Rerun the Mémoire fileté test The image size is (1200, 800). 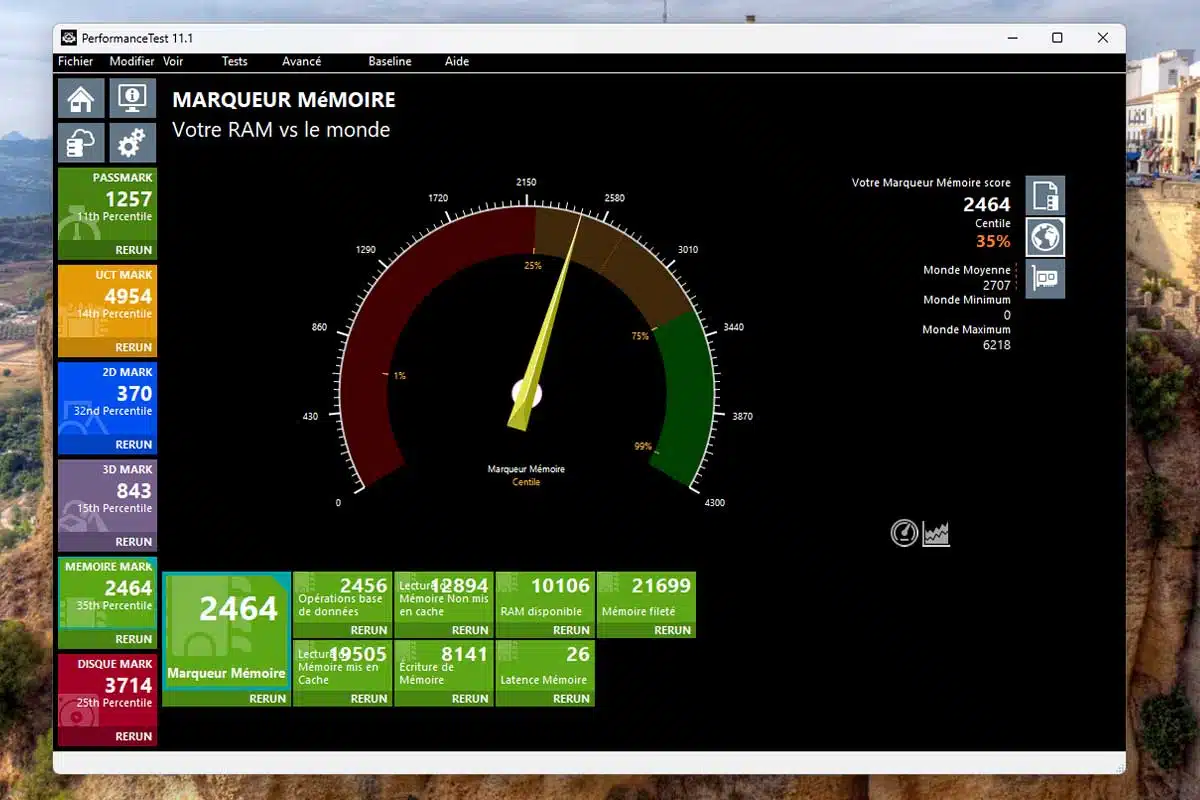[x=672, y=630]
